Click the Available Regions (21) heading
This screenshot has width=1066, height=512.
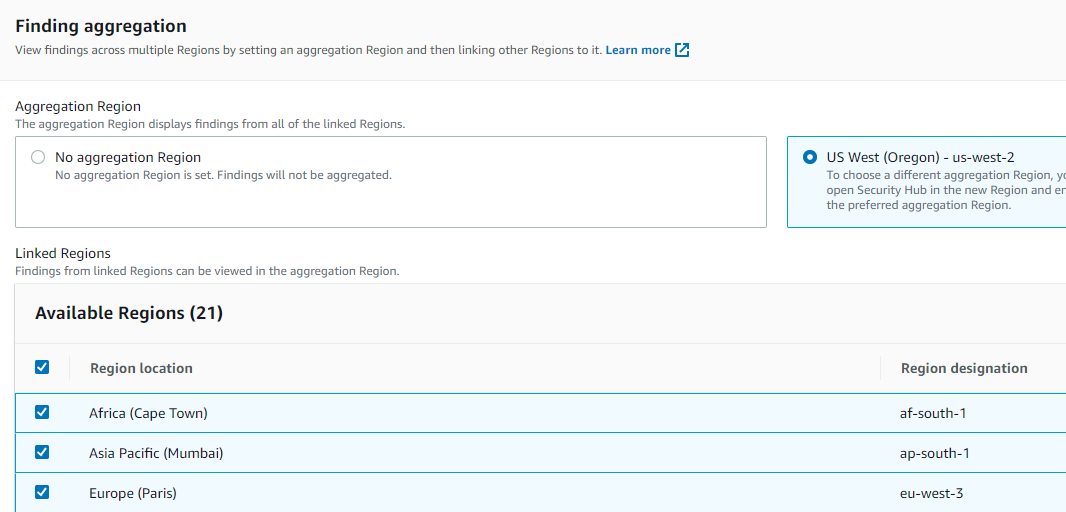[x=129, y=313]
